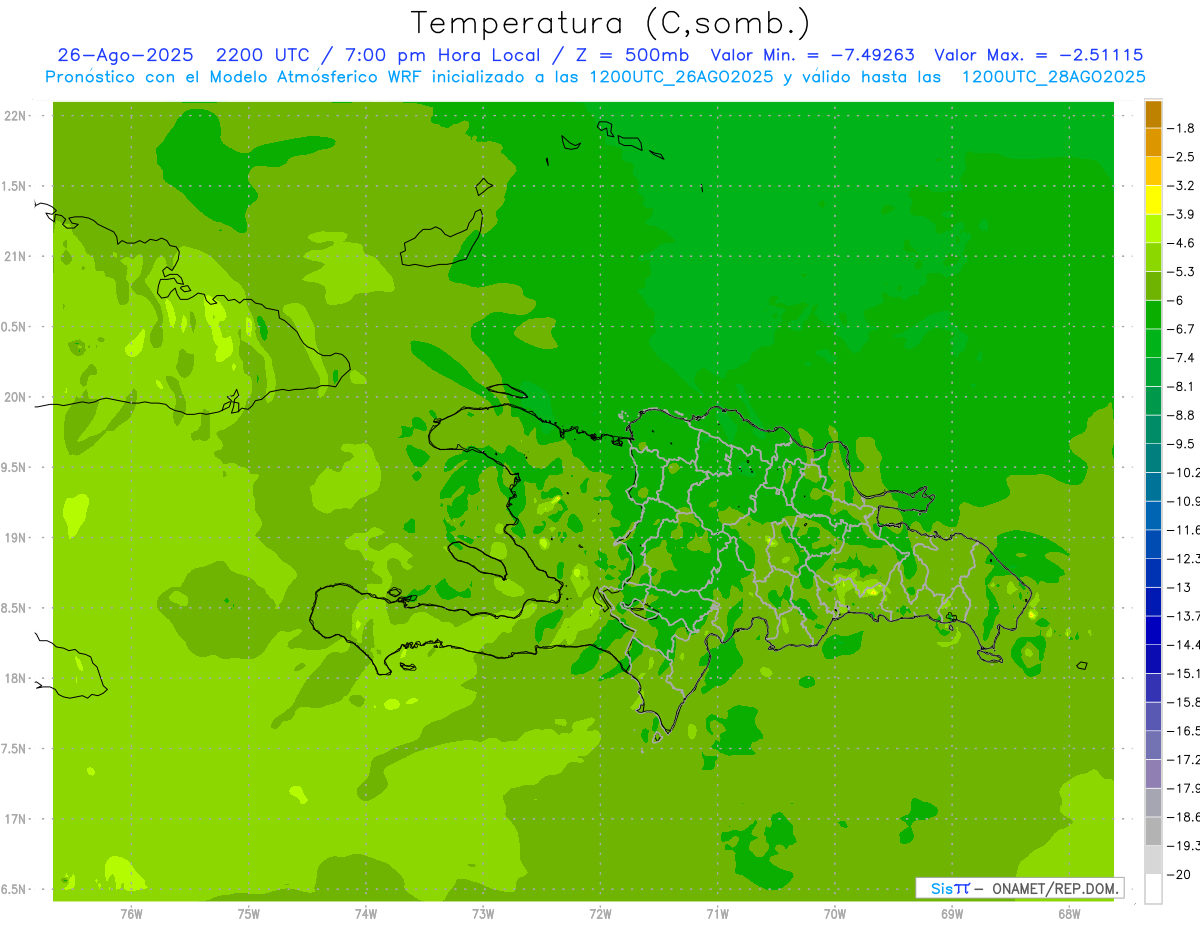This screenshot has height=927, width=1200.
Task: Click the '76W' longitude label
Action: (x=131, y=914)
